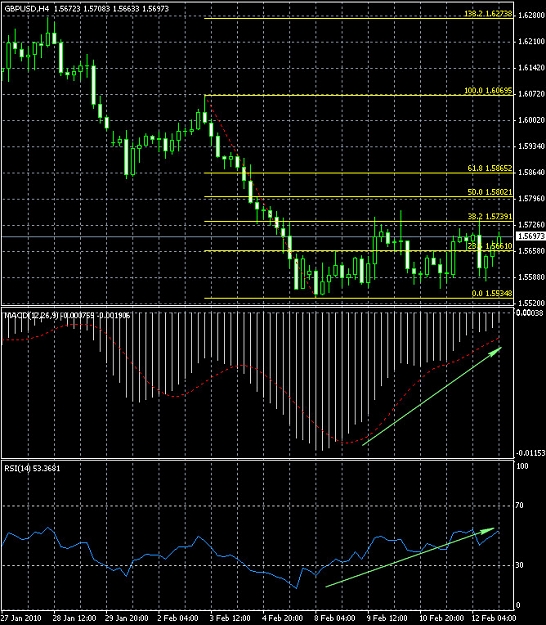
Task: Click the 4 Feb 20:00 time label
Action: point(283,618)
